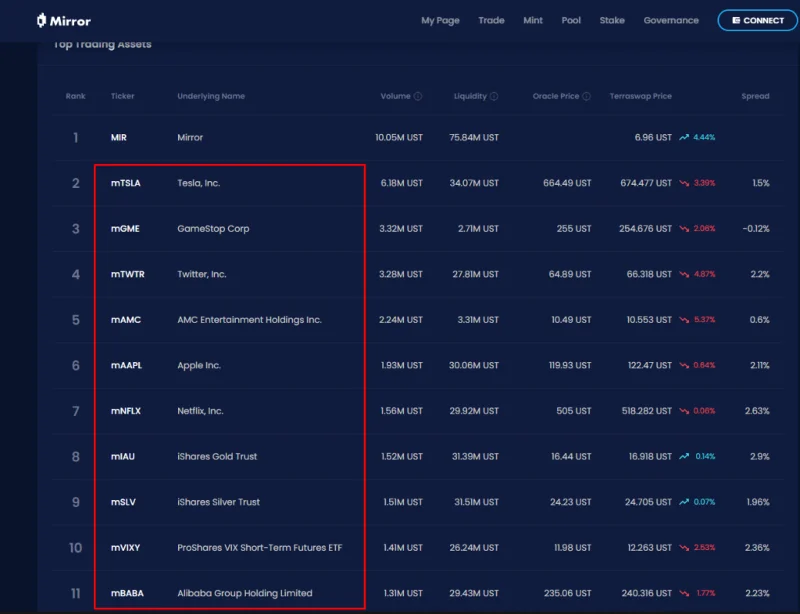This screenshot has height=614, width=800.
Task: Click the iShares Gold Trust name
Action: (217, 456)
